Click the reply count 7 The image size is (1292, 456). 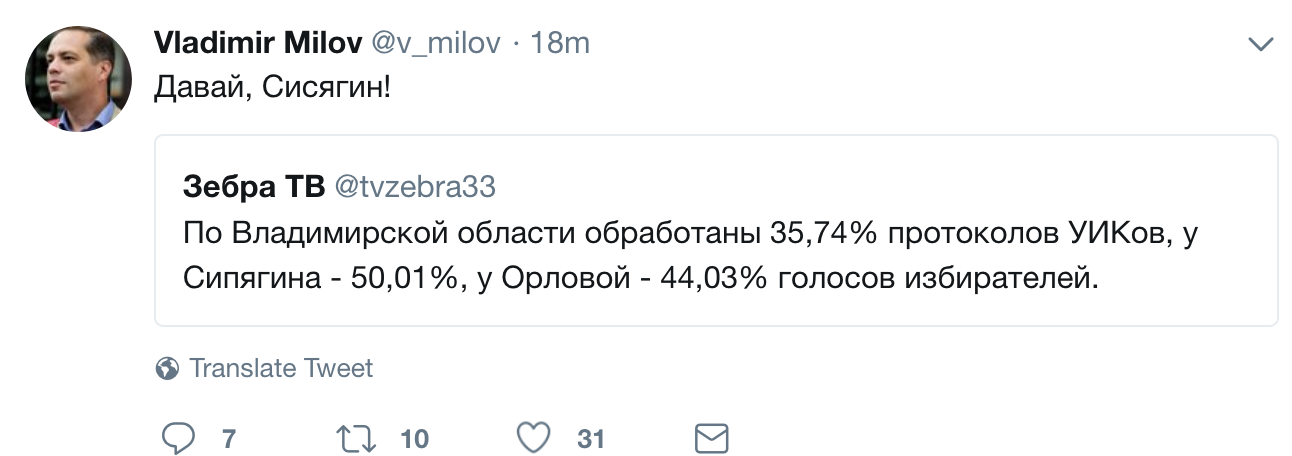(x=228, y=439)
